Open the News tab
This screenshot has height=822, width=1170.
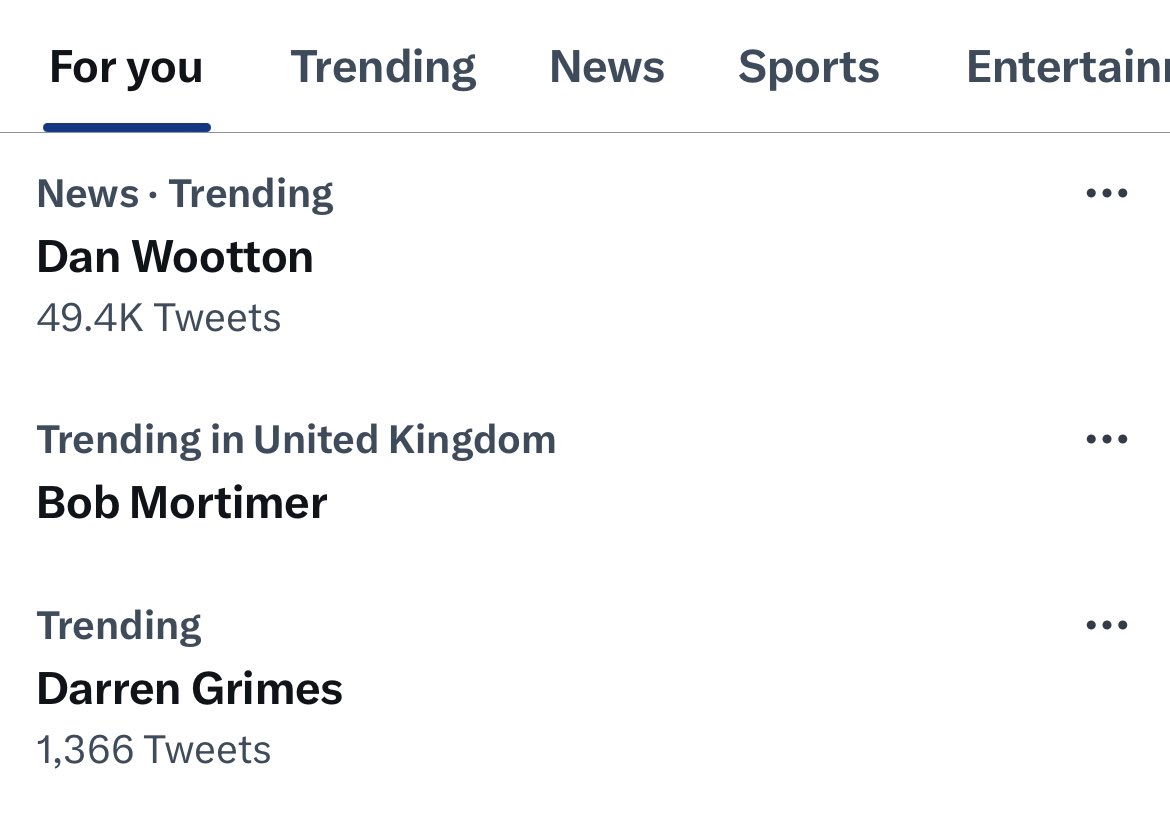pos(607,68)
